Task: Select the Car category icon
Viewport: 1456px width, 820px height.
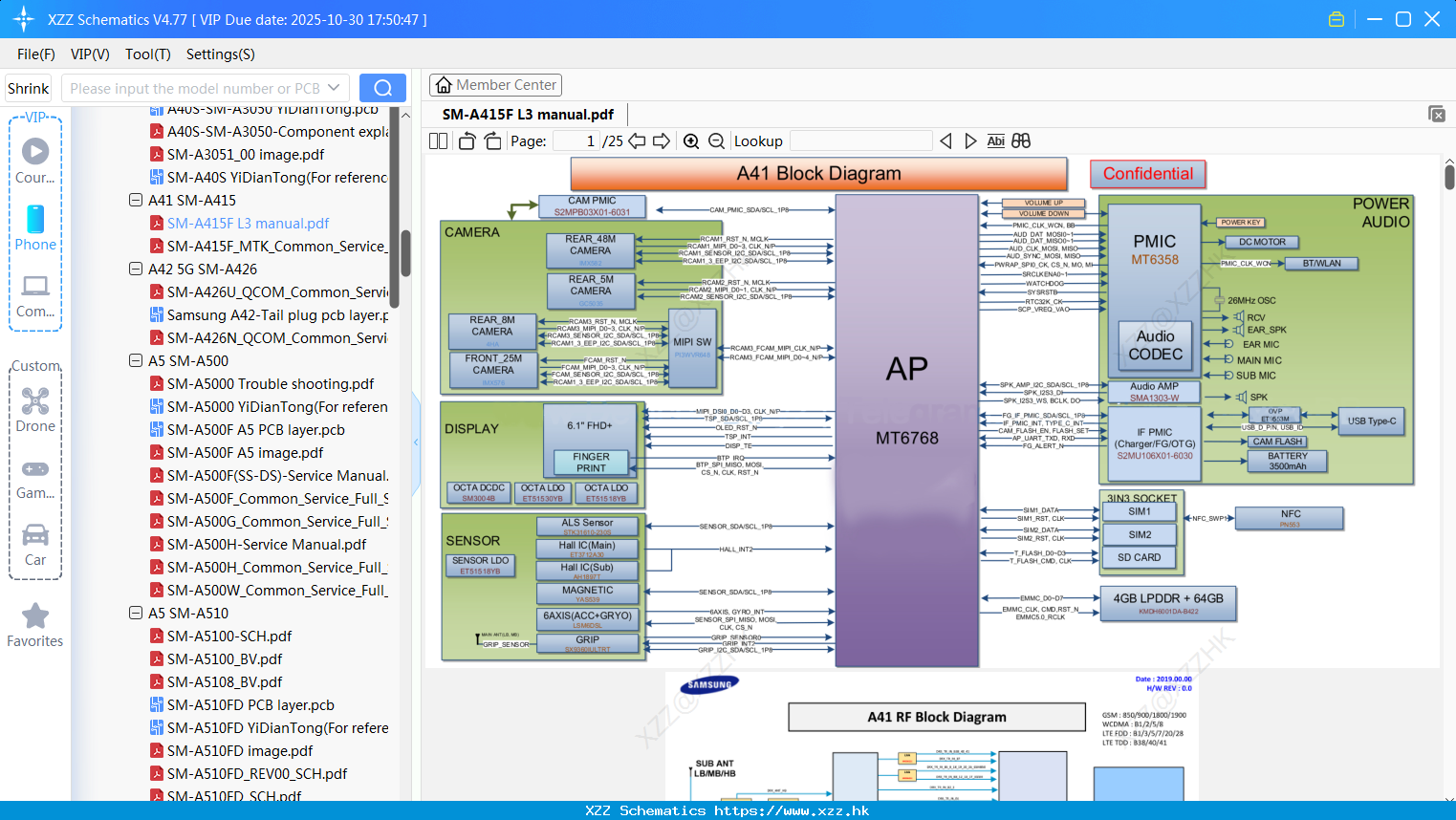Action: (x=35, y=545)
